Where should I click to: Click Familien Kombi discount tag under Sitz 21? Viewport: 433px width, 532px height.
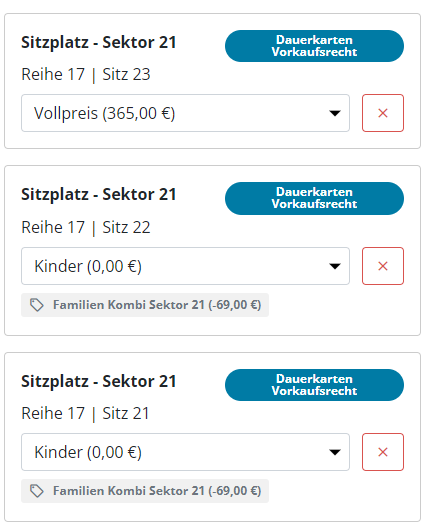(x=145, y=491)
